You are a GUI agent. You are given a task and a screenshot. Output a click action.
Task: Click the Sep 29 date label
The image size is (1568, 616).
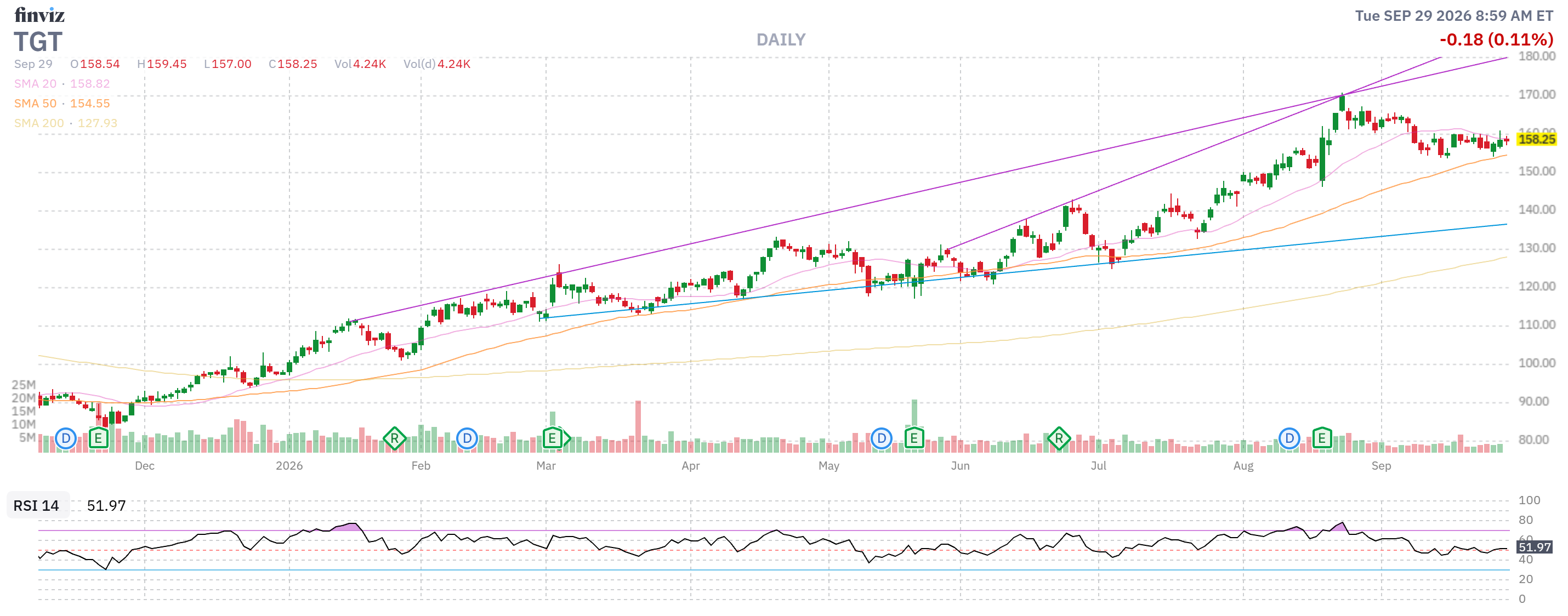33,64
